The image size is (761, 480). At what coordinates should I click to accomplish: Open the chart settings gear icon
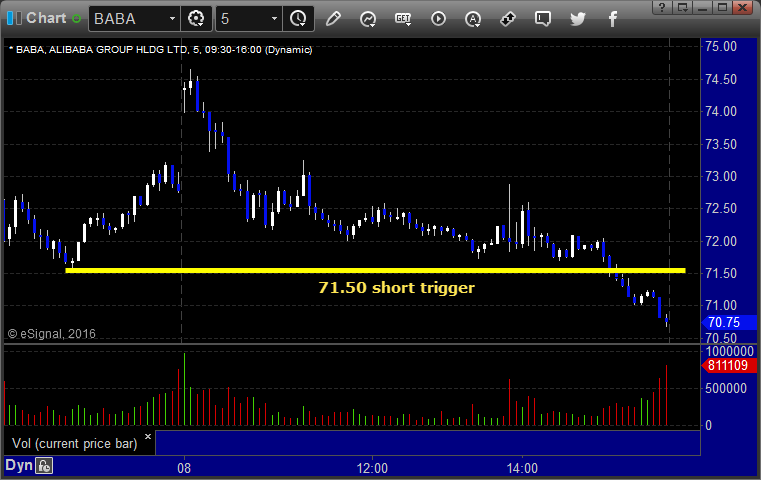(x=196, y=19)
